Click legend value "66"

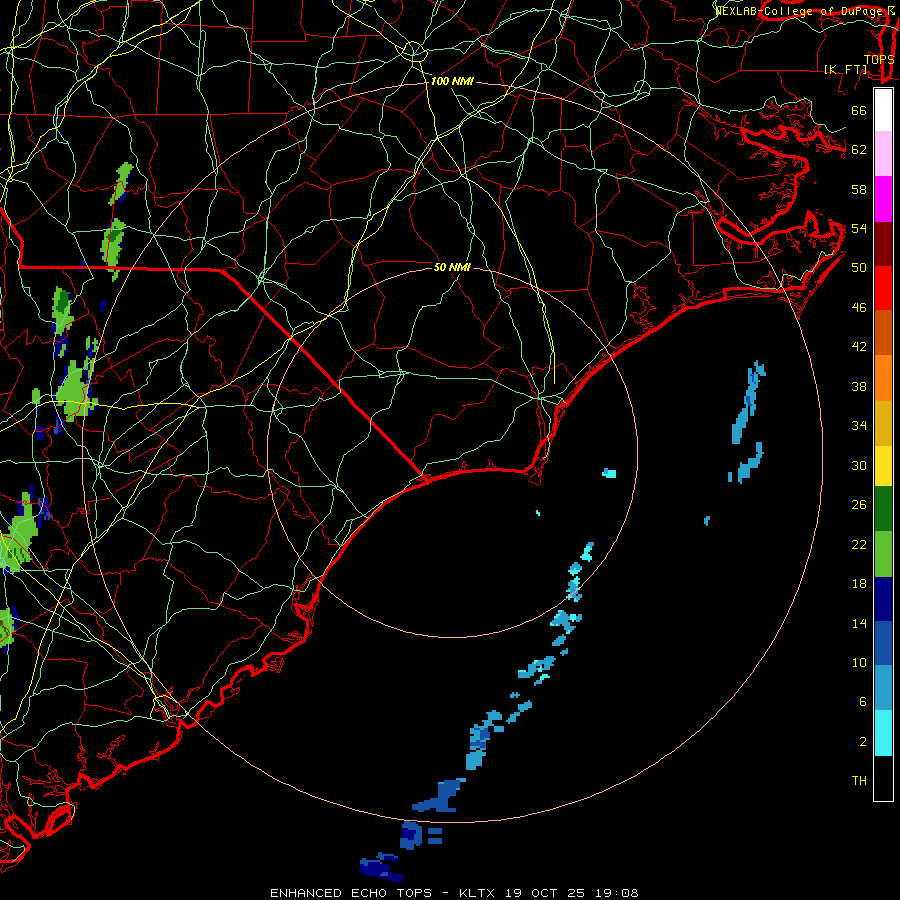(859, 111)
